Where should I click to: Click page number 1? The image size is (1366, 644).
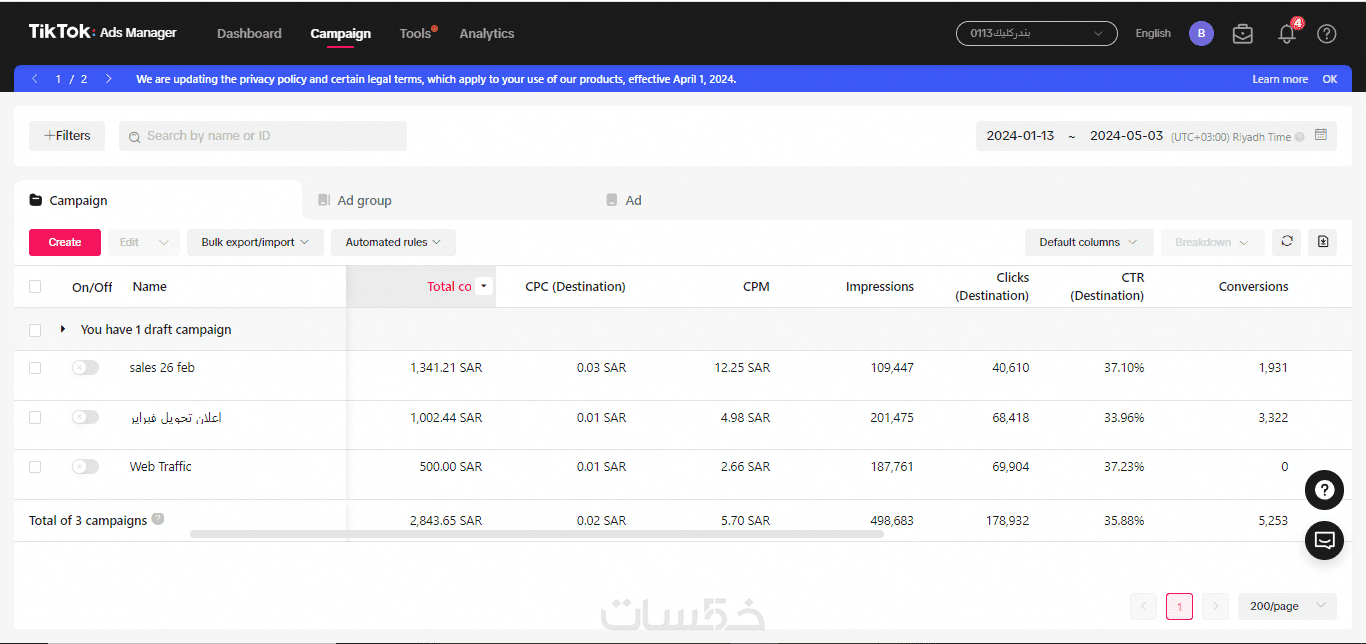coord(1179,606)
